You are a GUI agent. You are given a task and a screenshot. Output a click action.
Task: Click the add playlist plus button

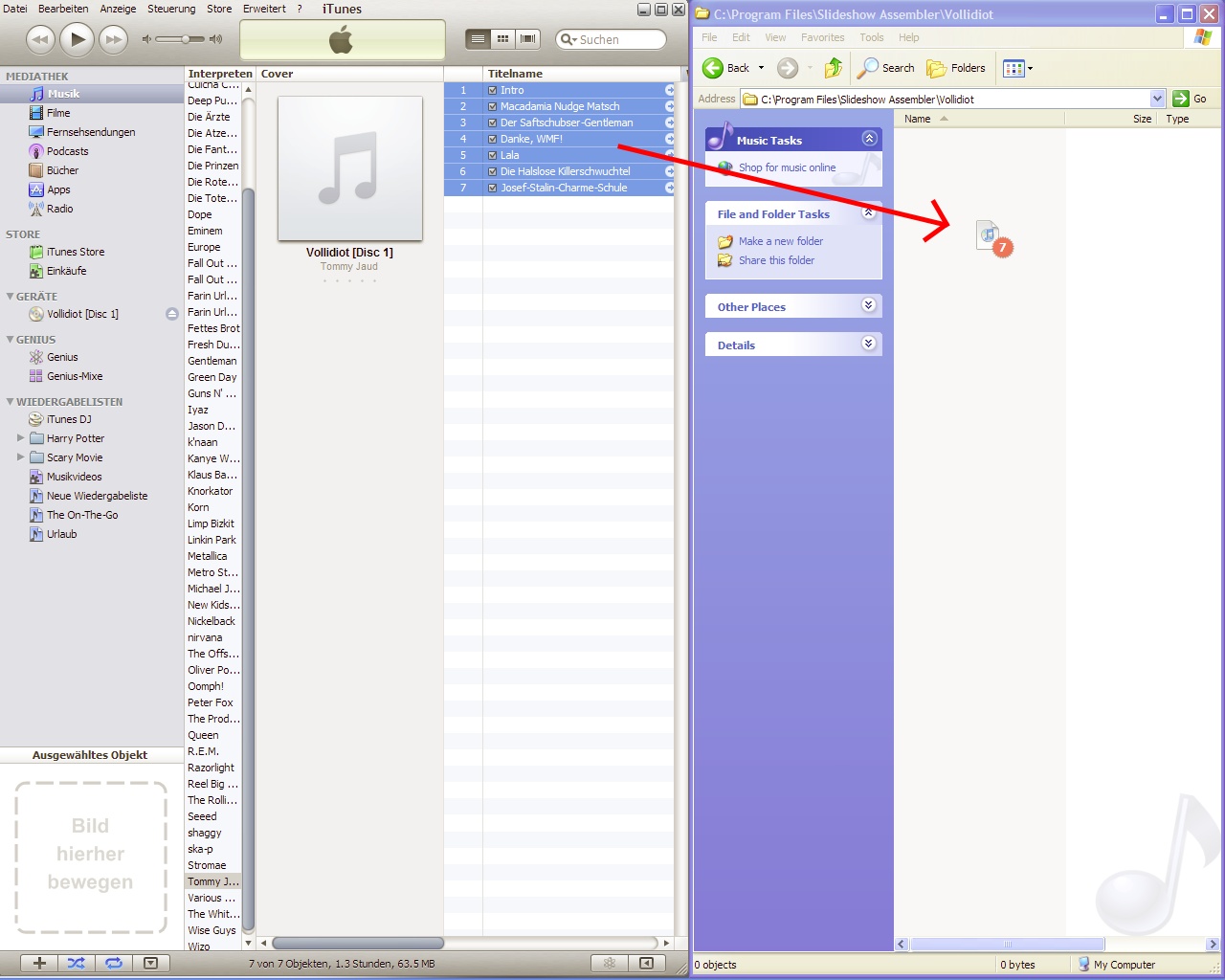pos(39,963)
